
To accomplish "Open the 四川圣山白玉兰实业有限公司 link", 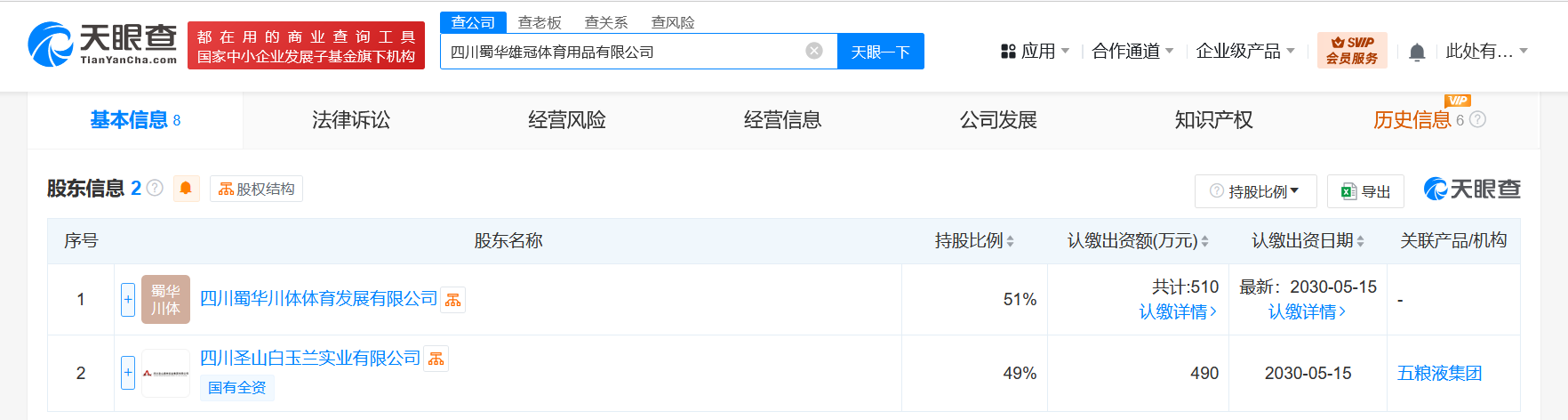I will coord(309,358).
